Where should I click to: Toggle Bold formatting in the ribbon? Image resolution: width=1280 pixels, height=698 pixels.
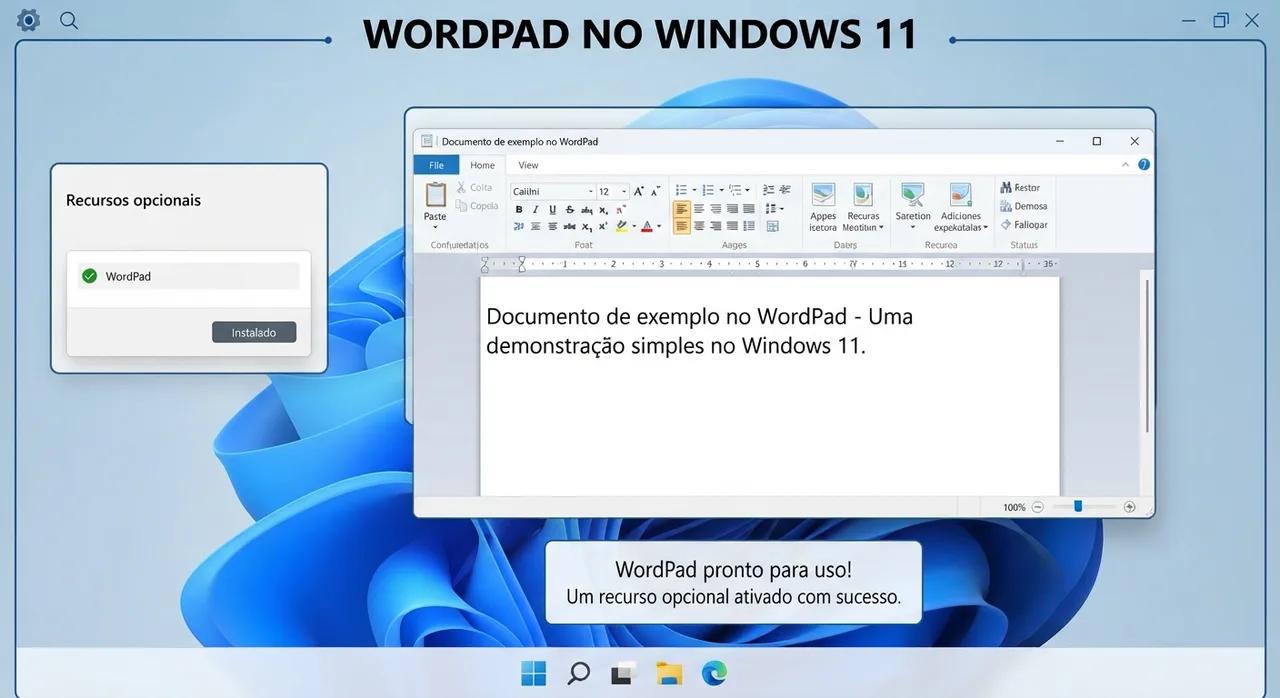tap(519, 210)
